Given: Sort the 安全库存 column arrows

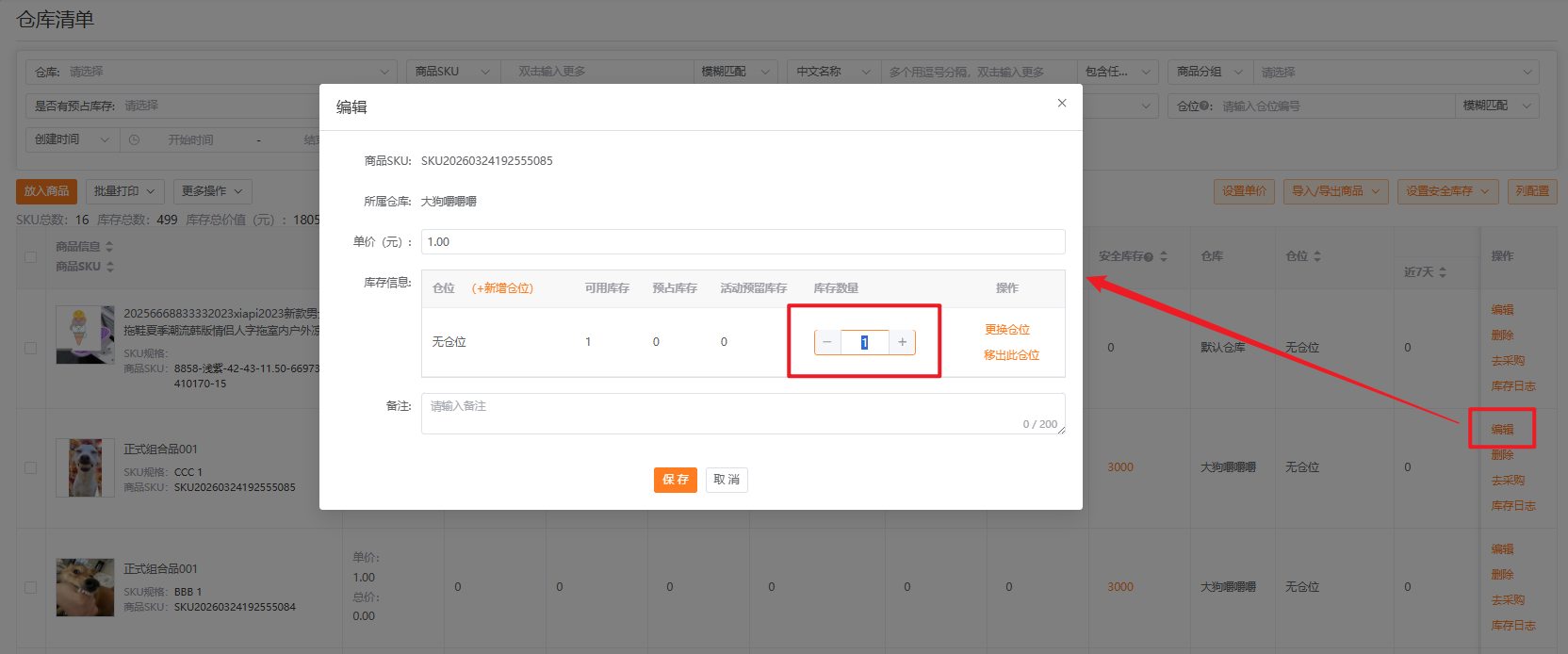Looking at the screenshot, I should click(x=1164, y=256).
